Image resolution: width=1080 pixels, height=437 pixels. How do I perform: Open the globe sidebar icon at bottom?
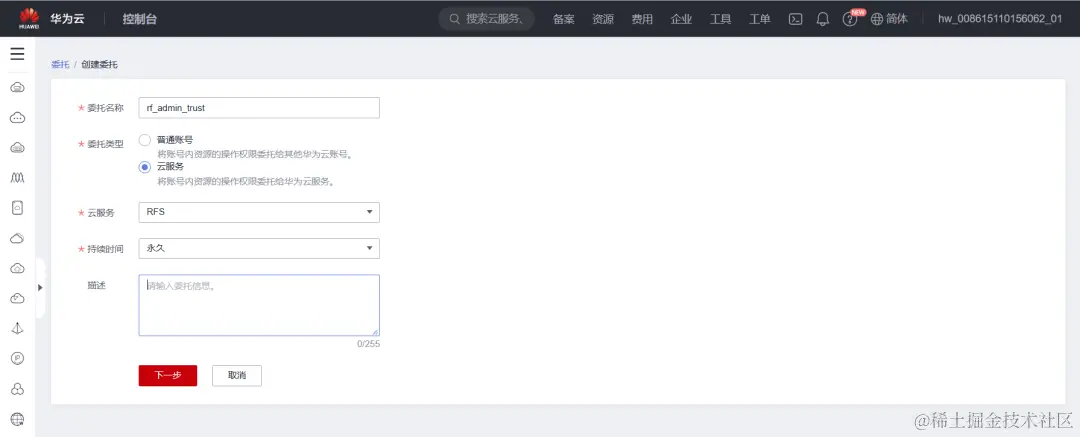[x=18, y=418]
